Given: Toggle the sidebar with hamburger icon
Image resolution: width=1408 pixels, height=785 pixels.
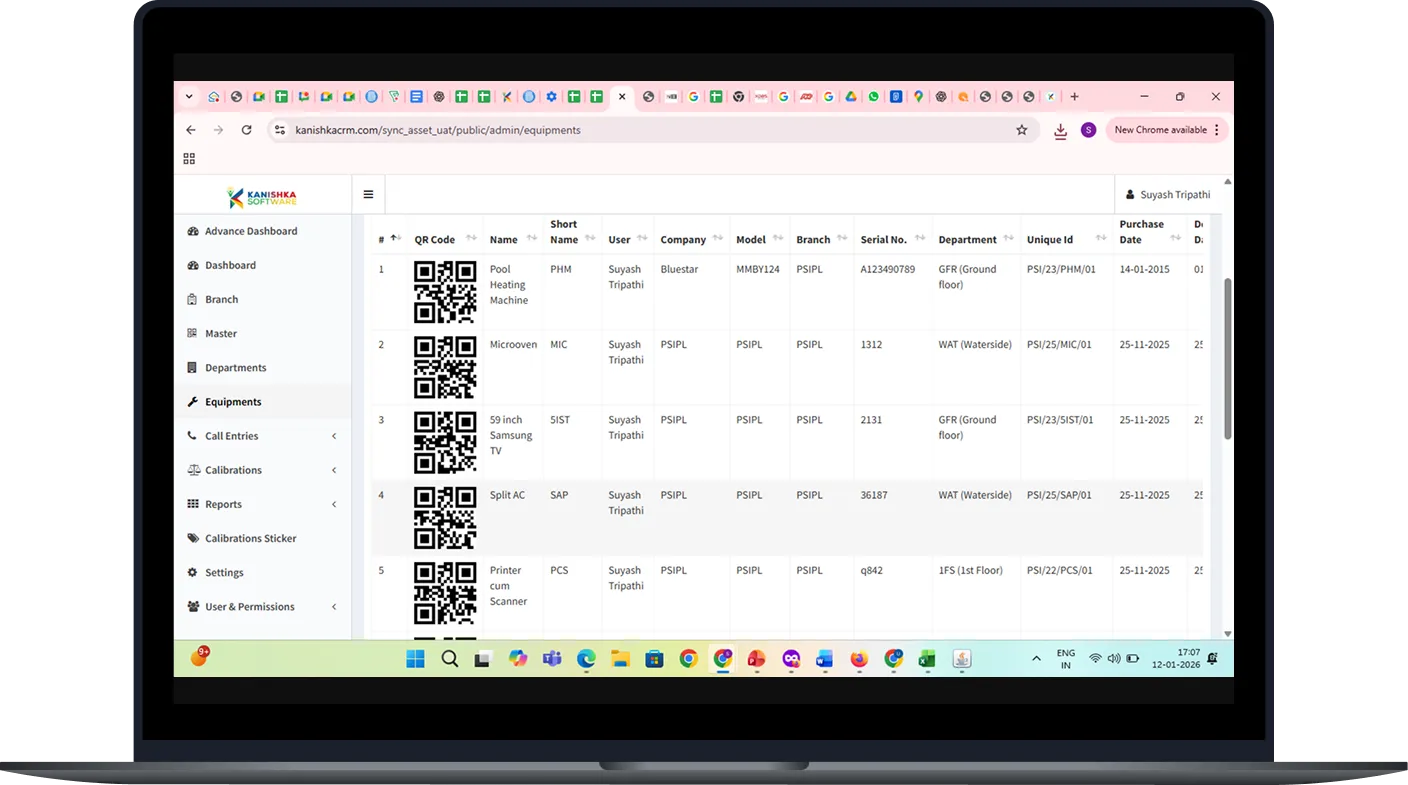Looking at the screenshot, I should pos(368,195).
